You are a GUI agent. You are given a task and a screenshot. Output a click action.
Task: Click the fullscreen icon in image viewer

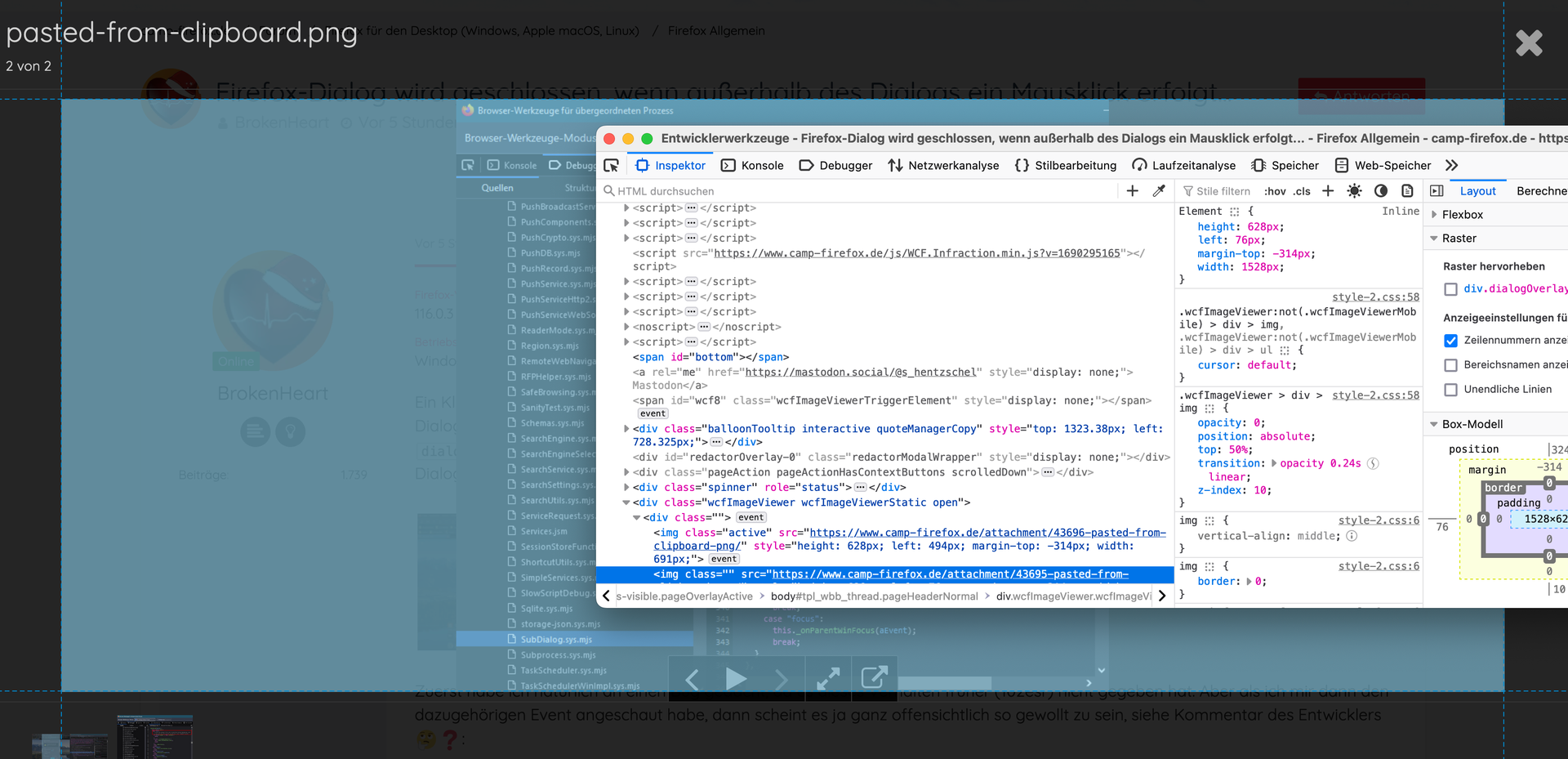click(x=828, y=679)
